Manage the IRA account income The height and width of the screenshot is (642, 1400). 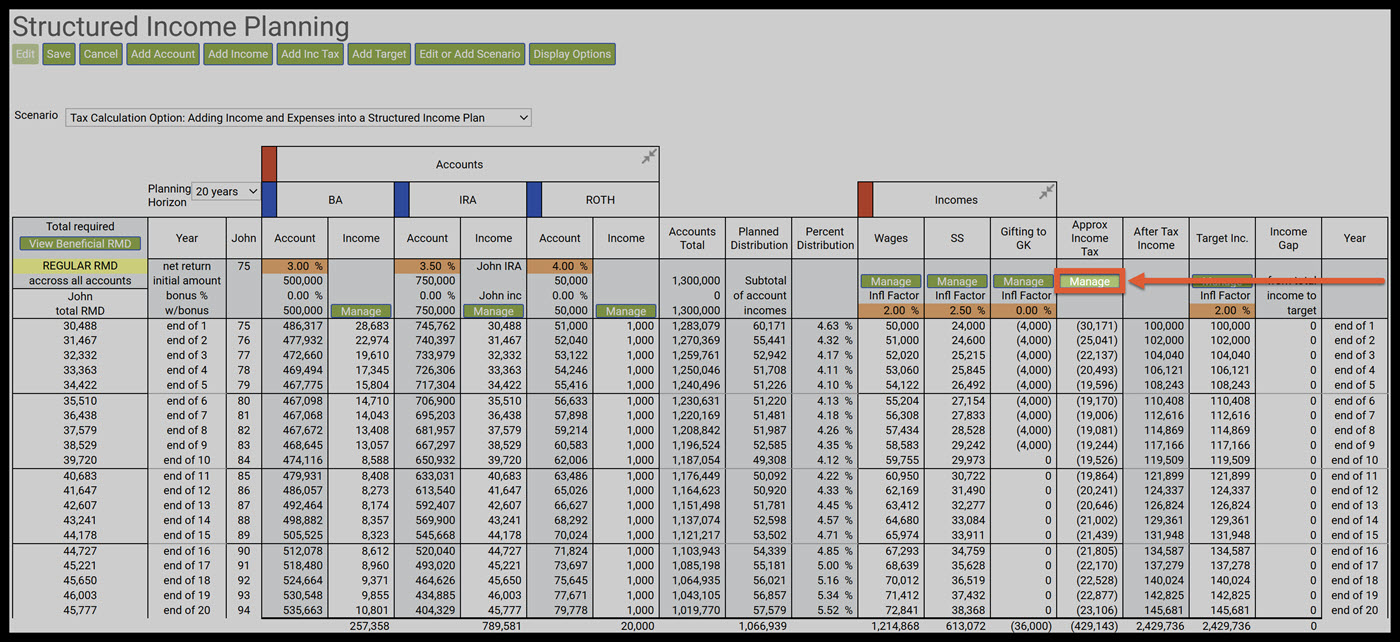493,312
